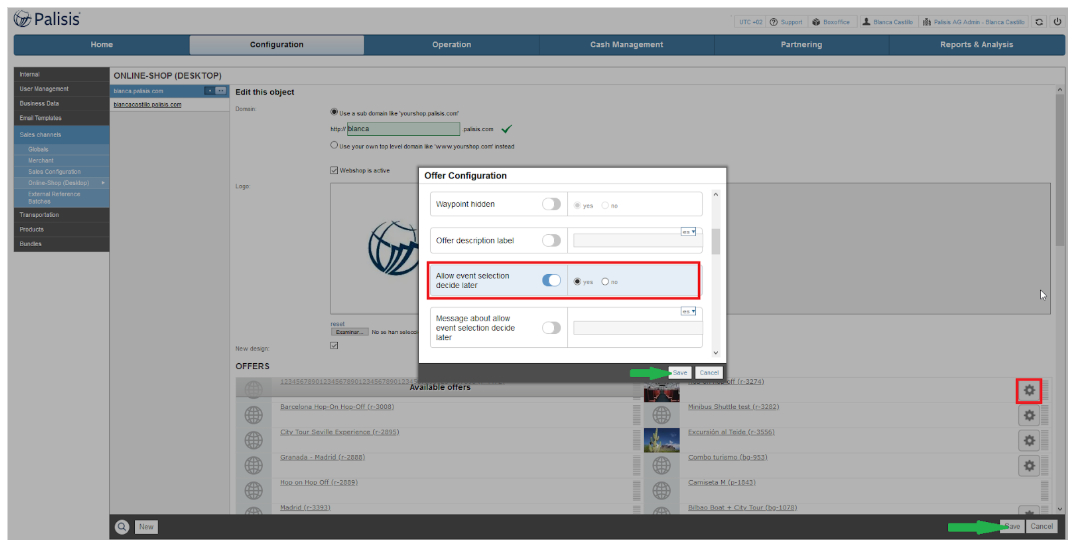Click Cancel in the bottom bar
This screenshot has width=1073, height=547.
coord(1042,526)
